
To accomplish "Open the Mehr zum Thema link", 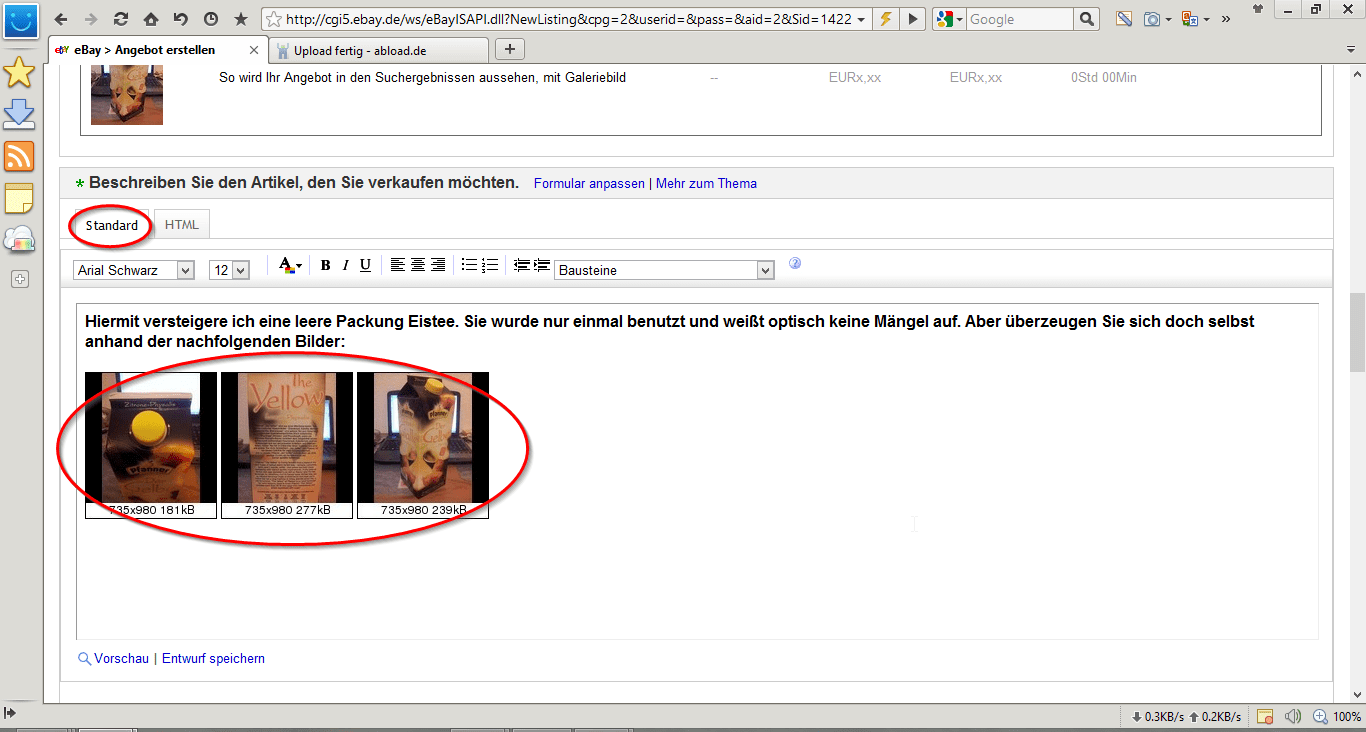I will pos(706,184).
